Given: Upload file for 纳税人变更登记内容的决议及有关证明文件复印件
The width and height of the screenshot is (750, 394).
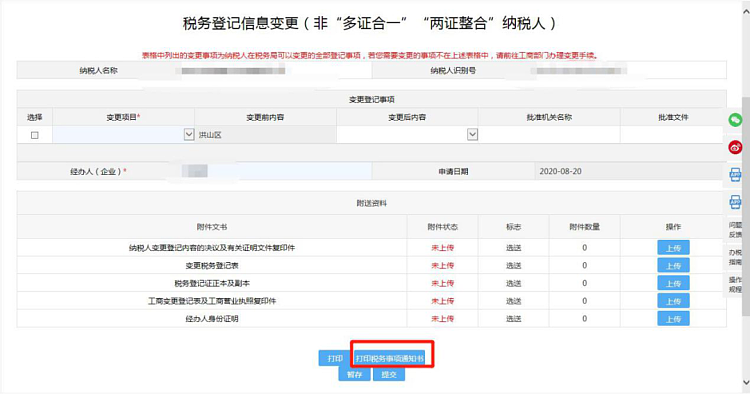Looking at the screenshot, I should click(673, 248).
